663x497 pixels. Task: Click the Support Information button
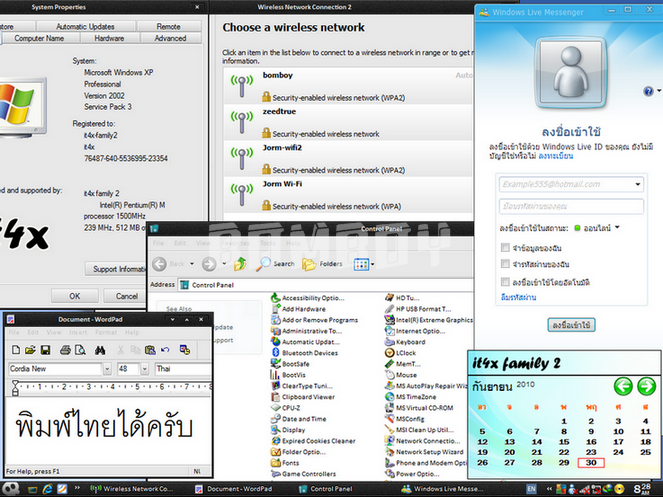coord(116,269)
